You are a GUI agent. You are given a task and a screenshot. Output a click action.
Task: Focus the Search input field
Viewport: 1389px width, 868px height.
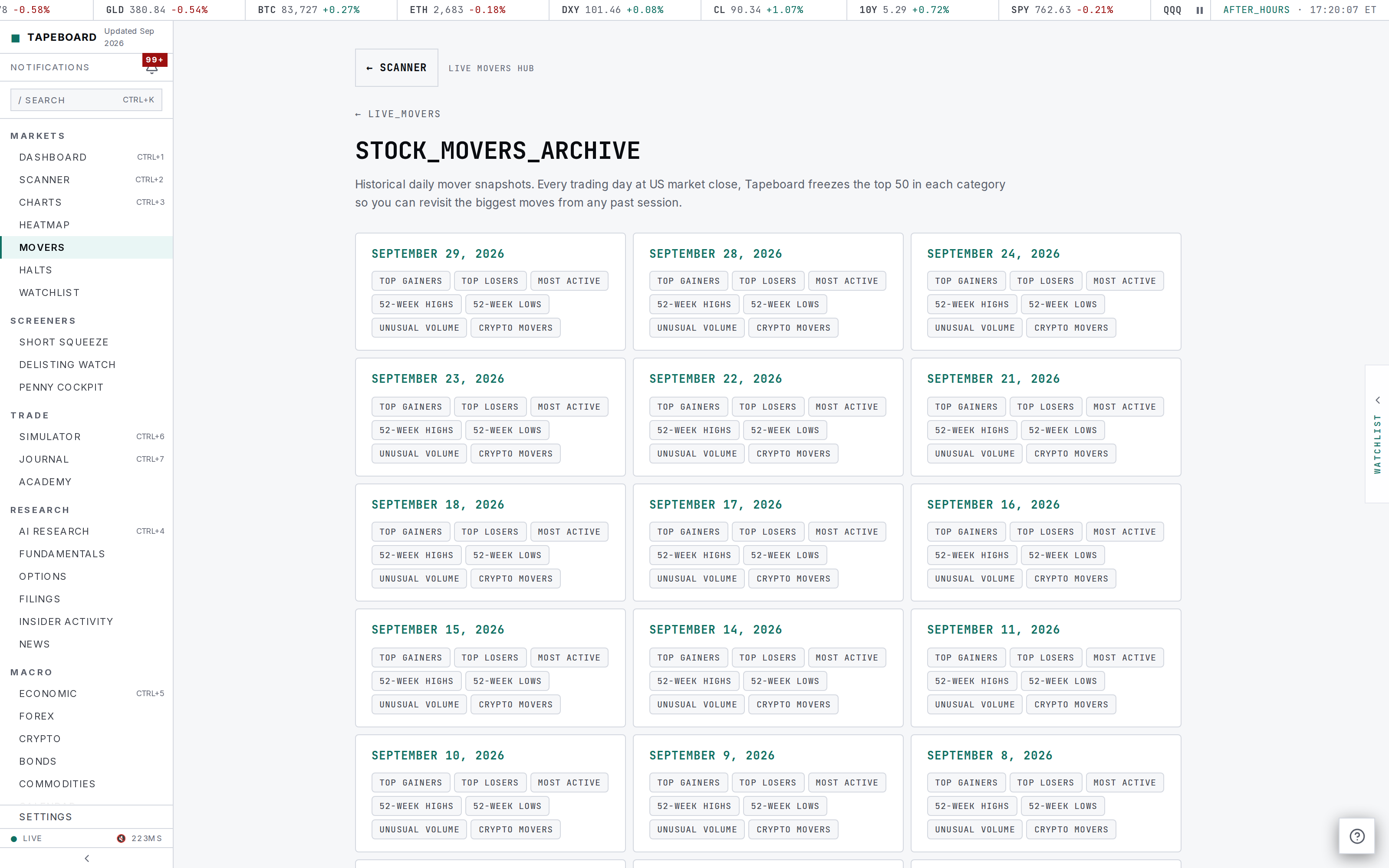(86, 100)
